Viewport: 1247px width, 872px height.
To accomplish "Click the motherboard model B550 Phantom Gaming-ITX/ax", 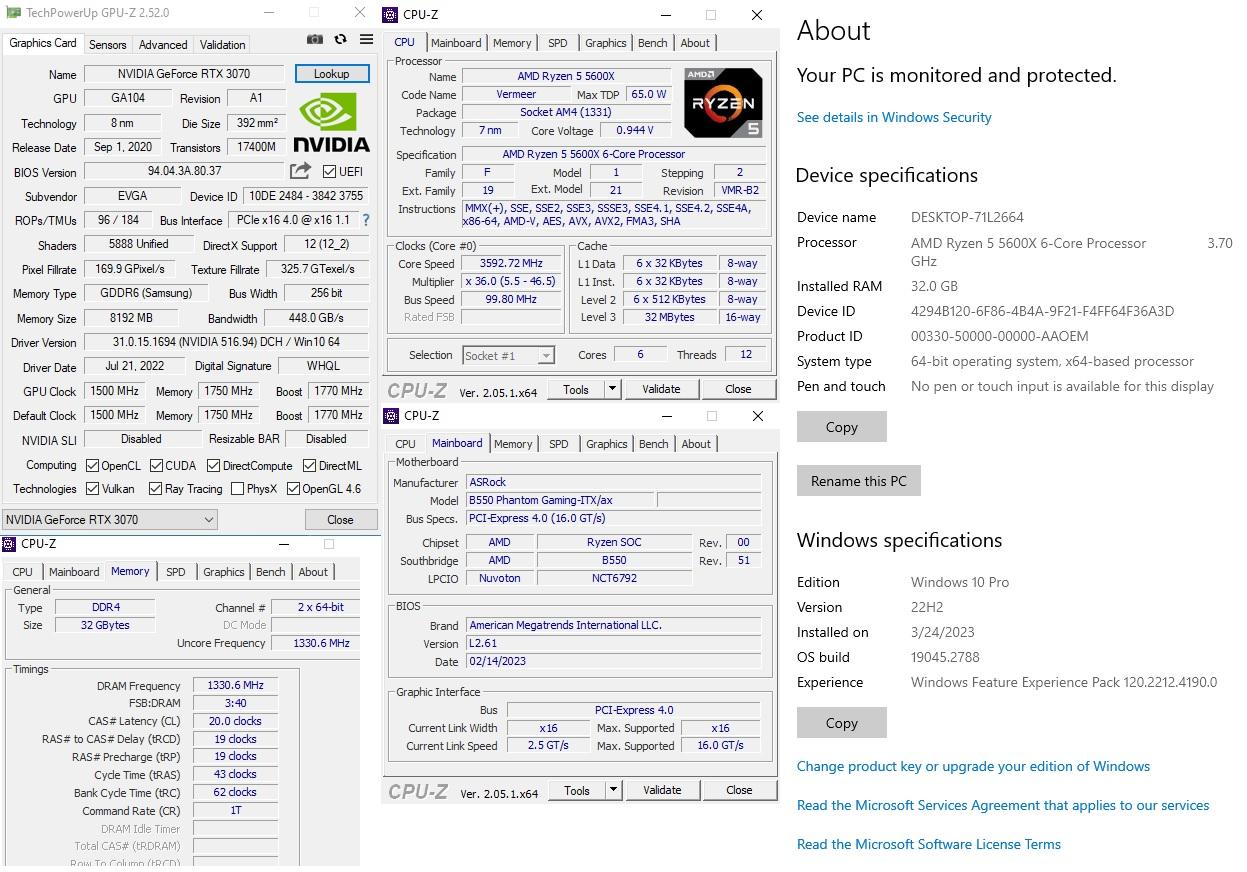I will (560, 500).
